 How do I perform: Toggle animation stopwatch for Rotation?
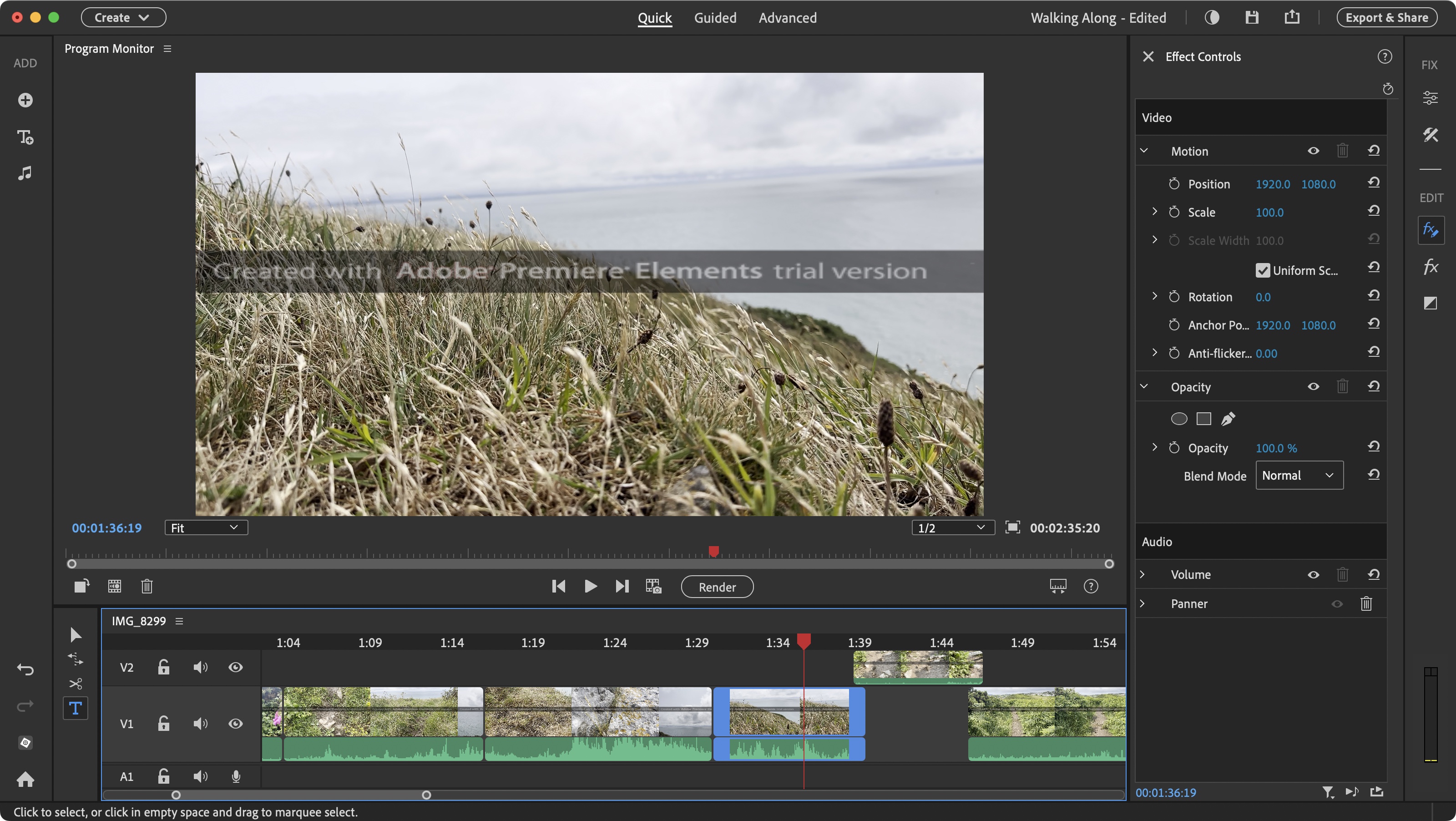[x=1174, y=297]
